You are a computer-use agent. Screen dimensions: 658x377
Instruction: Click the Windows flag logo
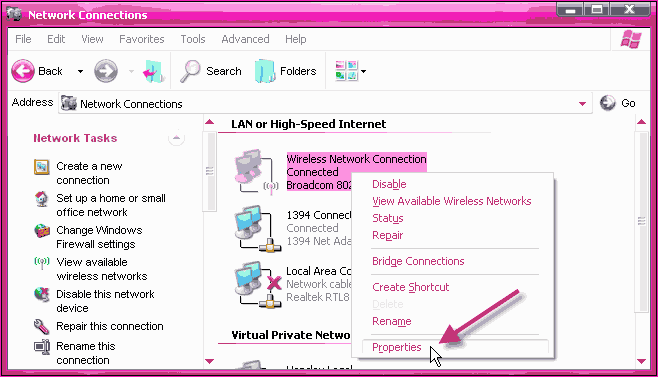[x=631, y=39]
